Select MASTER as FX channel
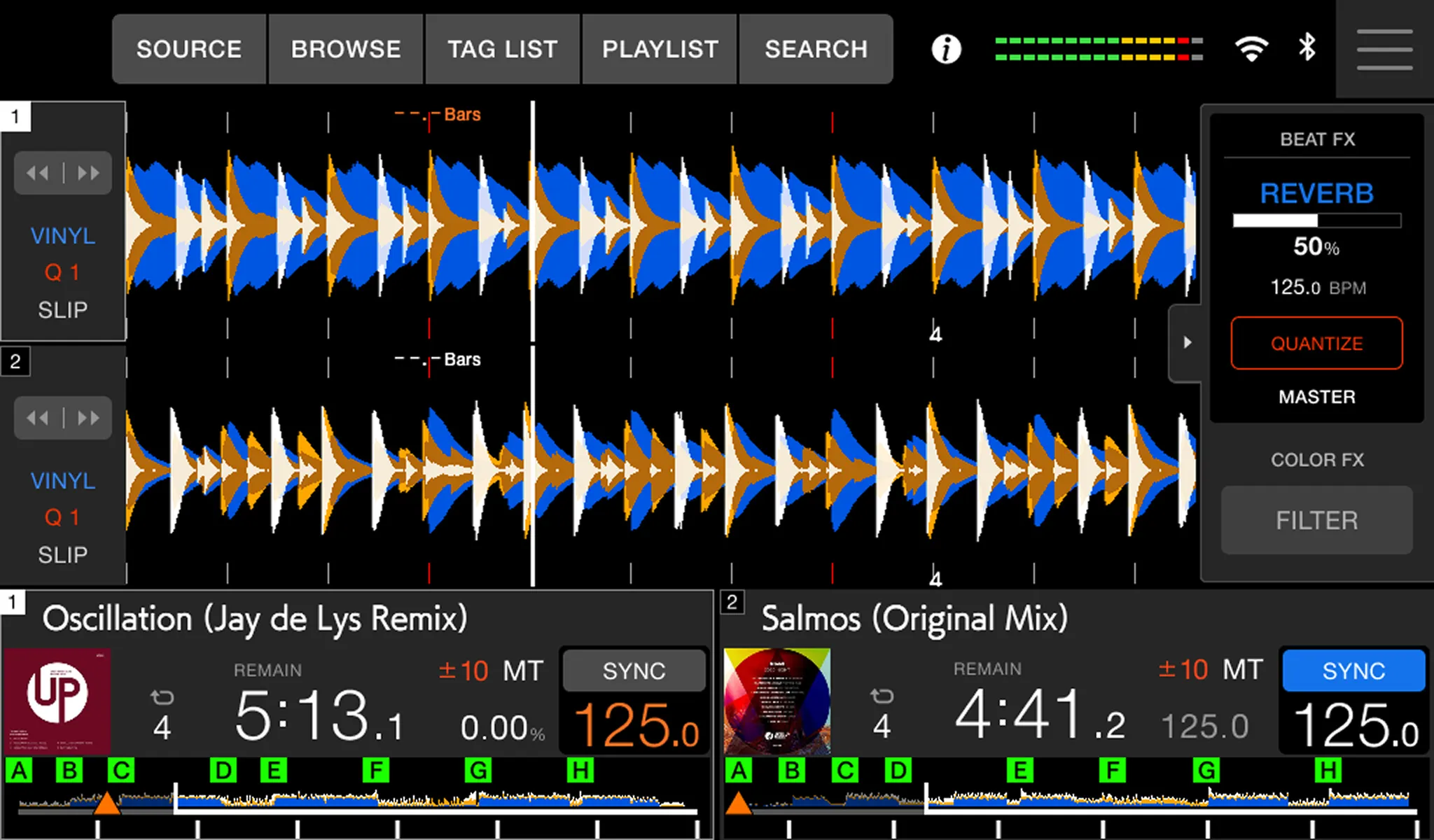 tap(1317, 397)
